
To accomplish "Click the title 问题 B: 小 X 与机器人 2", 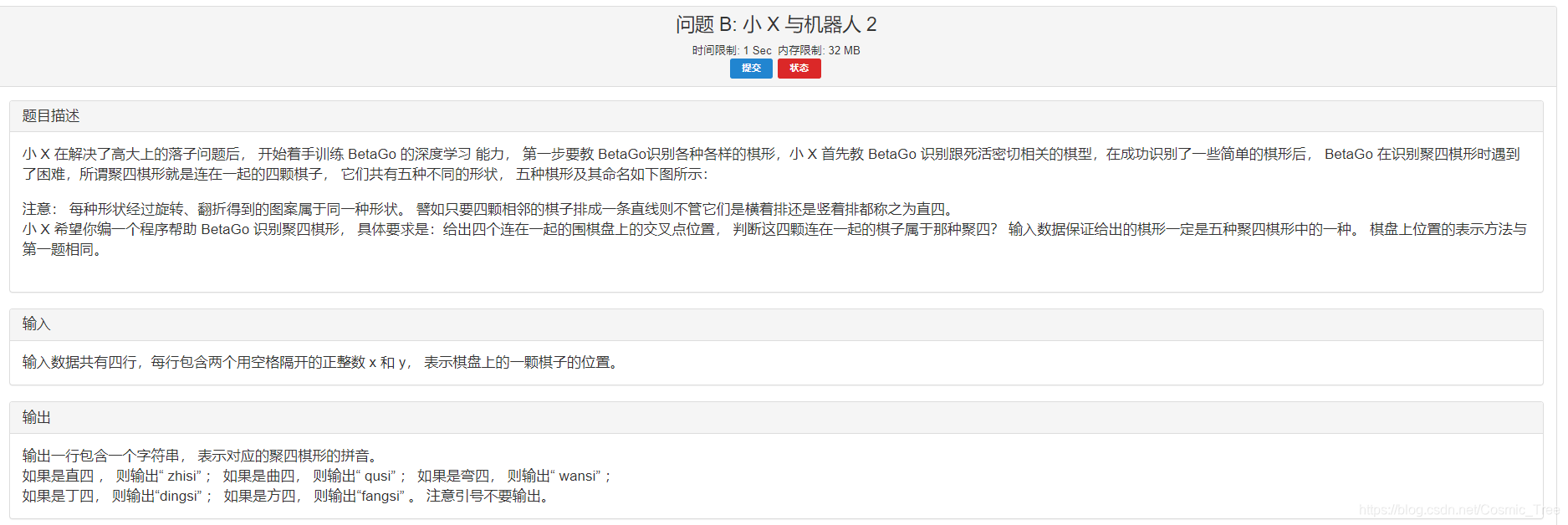I will [776, 25].
